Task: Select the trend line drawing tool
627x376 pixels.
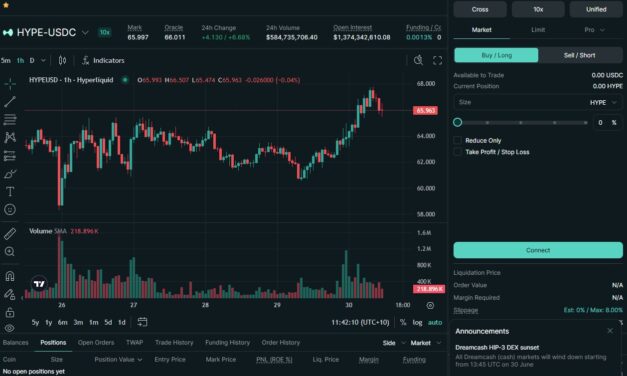Action: click(x=10, y=102)
